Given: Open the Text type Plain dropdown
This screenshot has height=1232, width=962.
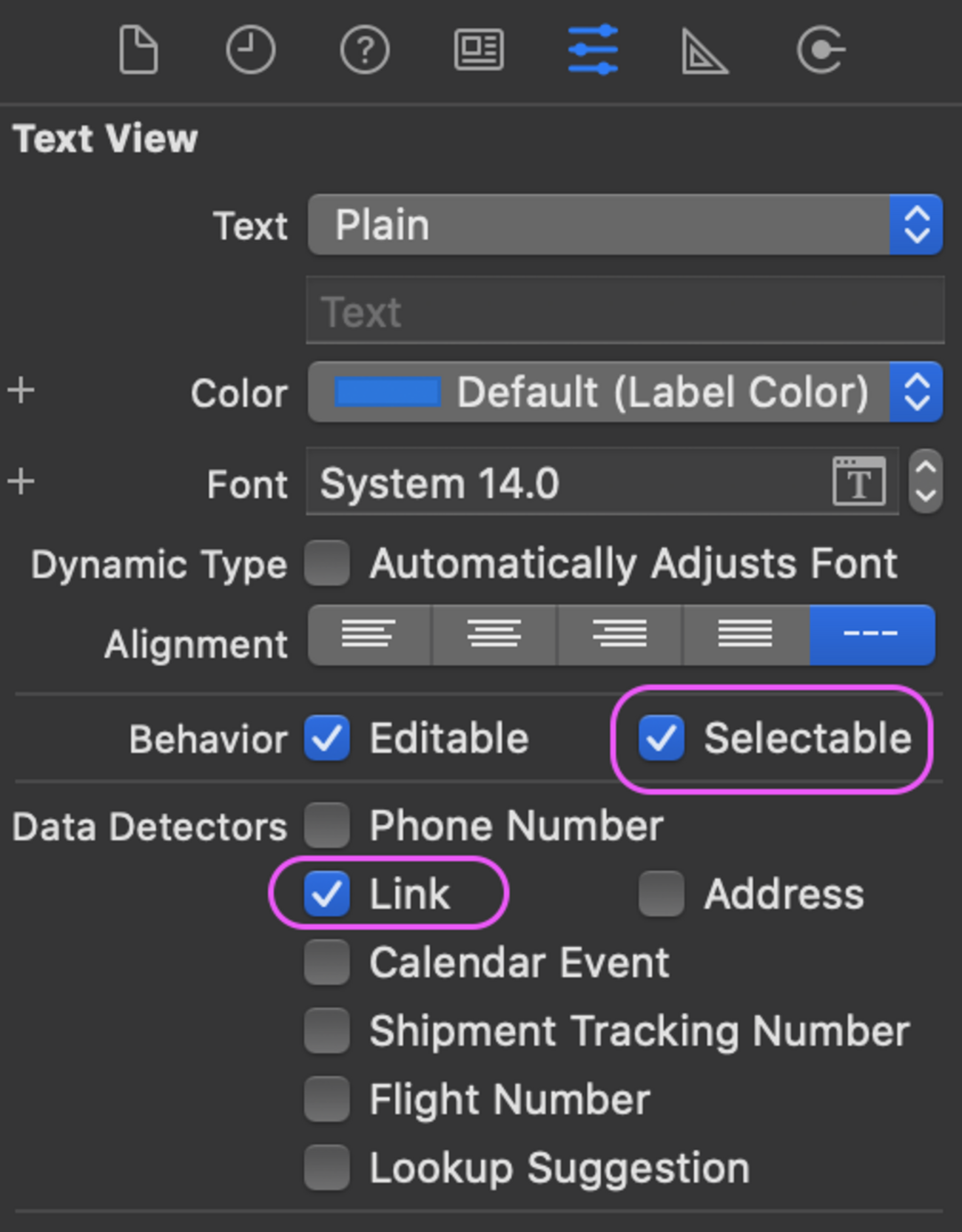Looking at the screenshot, I should (625, 225).
